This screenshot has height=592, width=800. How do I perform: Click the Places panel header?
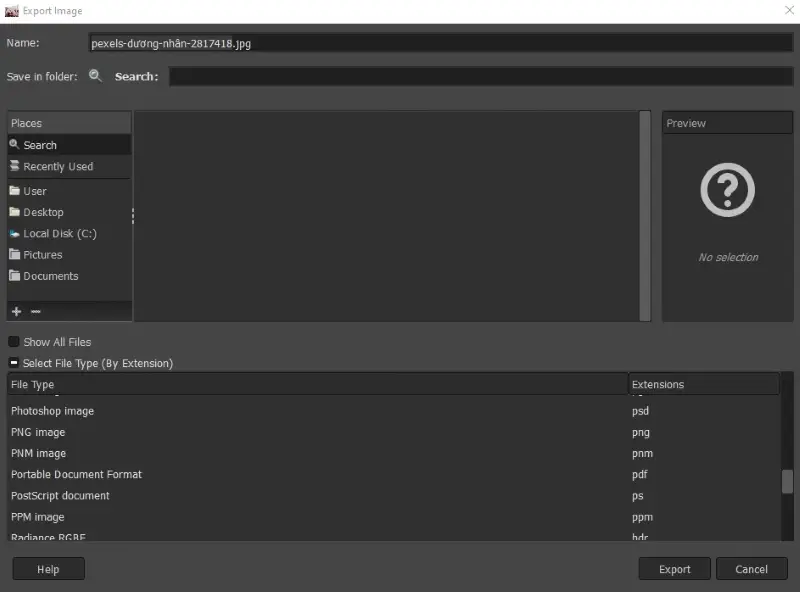coord(69,123)
